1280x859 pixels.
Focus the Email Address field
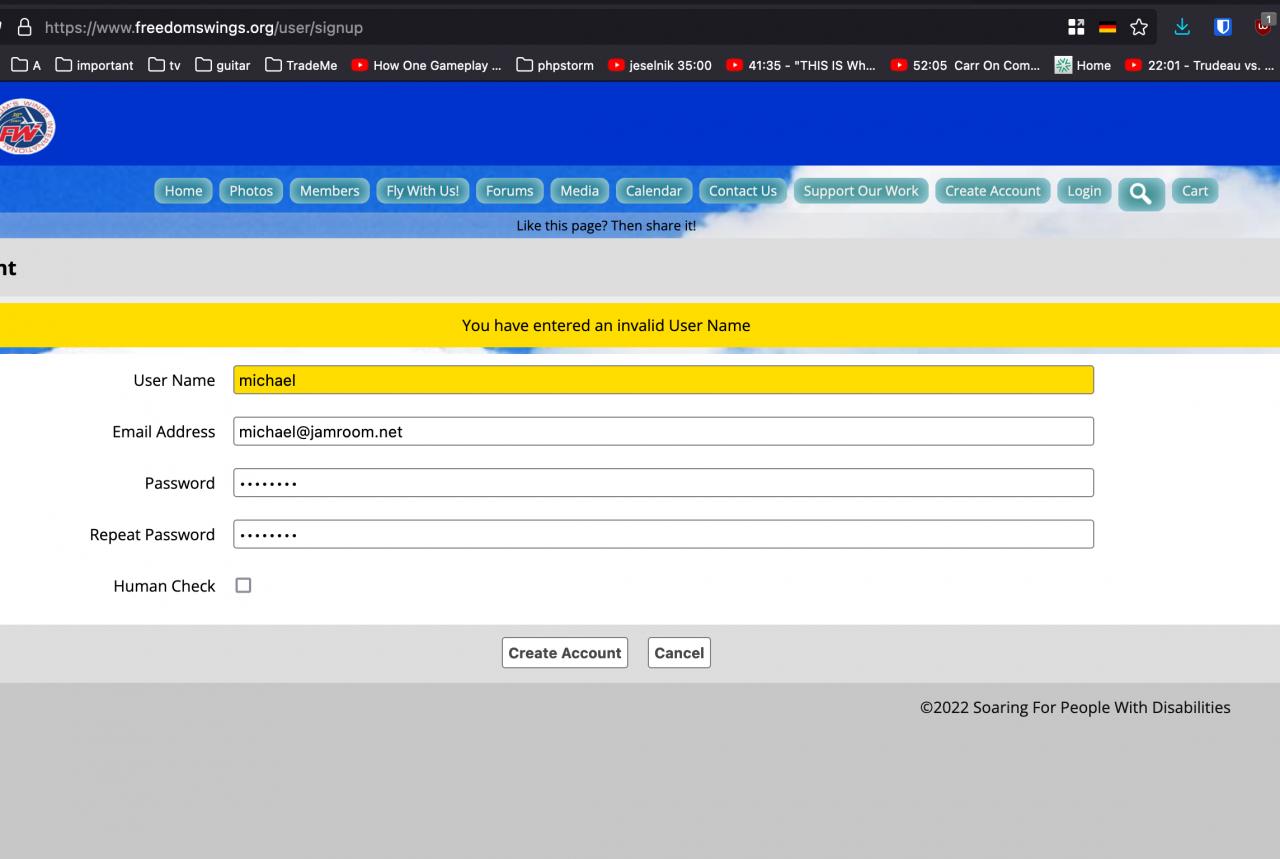pos(663,432)
